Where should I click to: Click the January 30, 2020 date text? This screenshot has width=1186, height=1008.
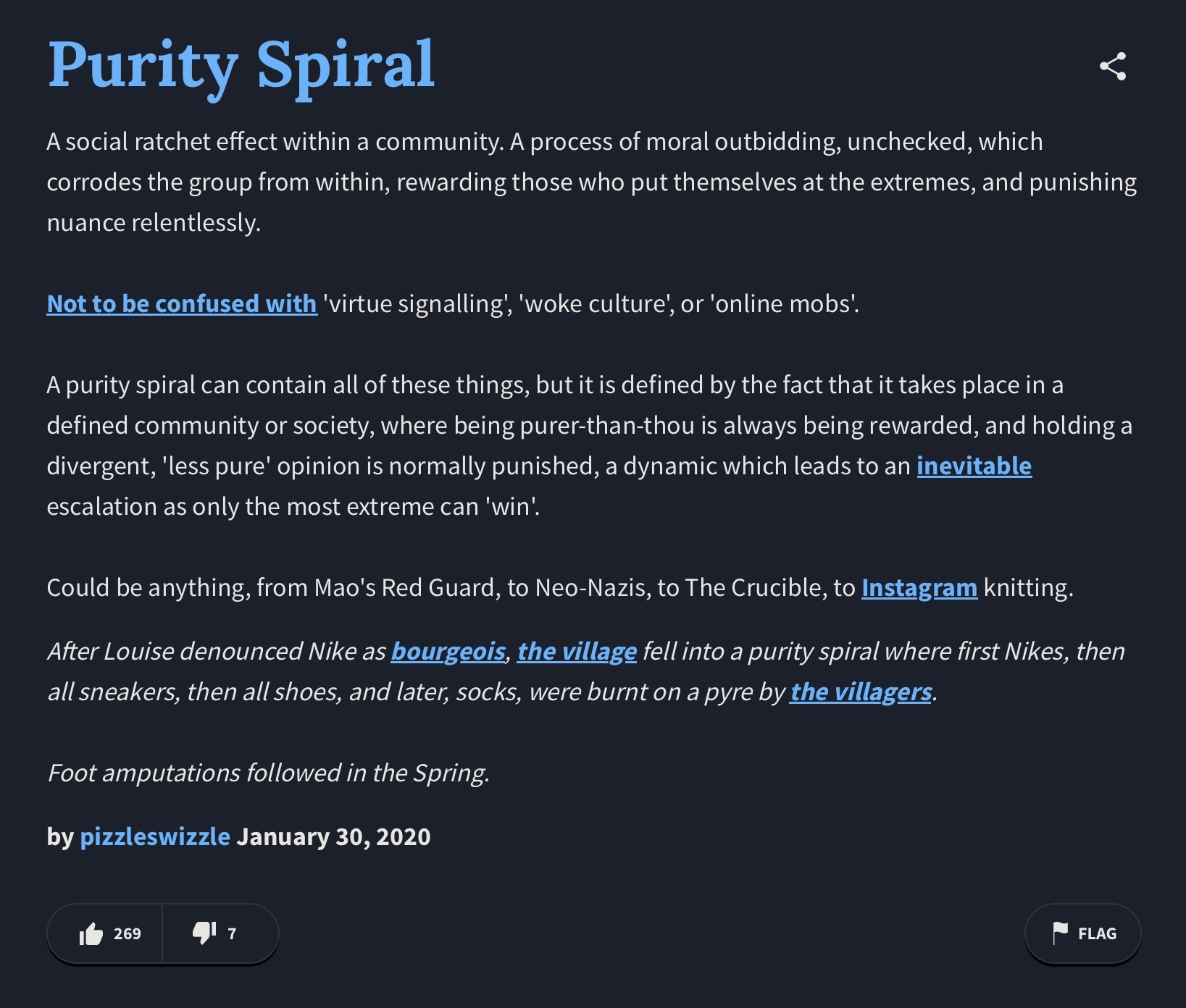pyautogui.click(x=333, y=836)
